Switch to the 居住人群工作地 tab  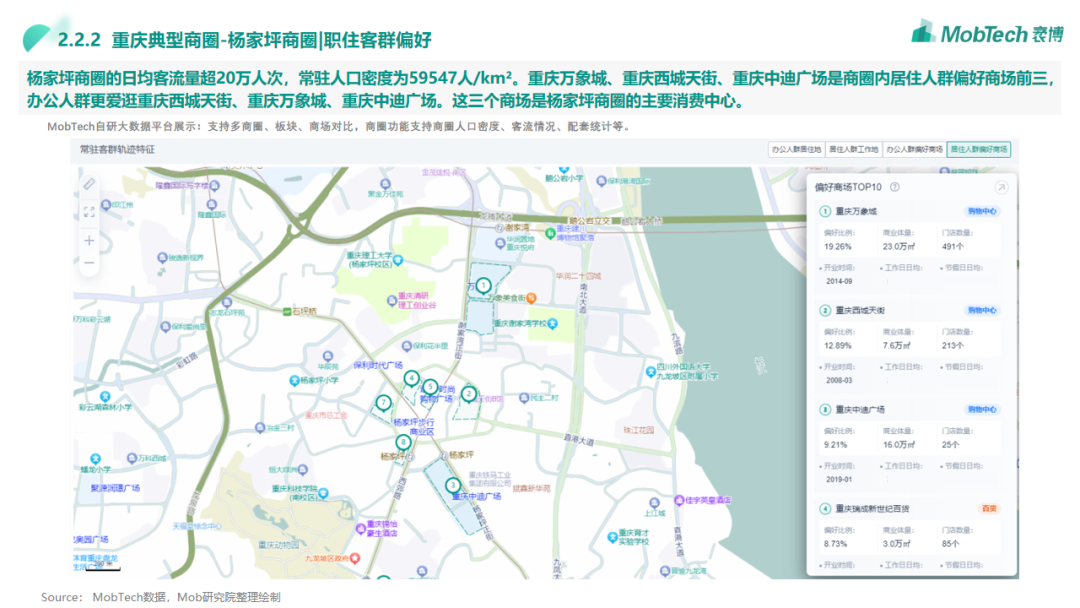coord(853,149)
